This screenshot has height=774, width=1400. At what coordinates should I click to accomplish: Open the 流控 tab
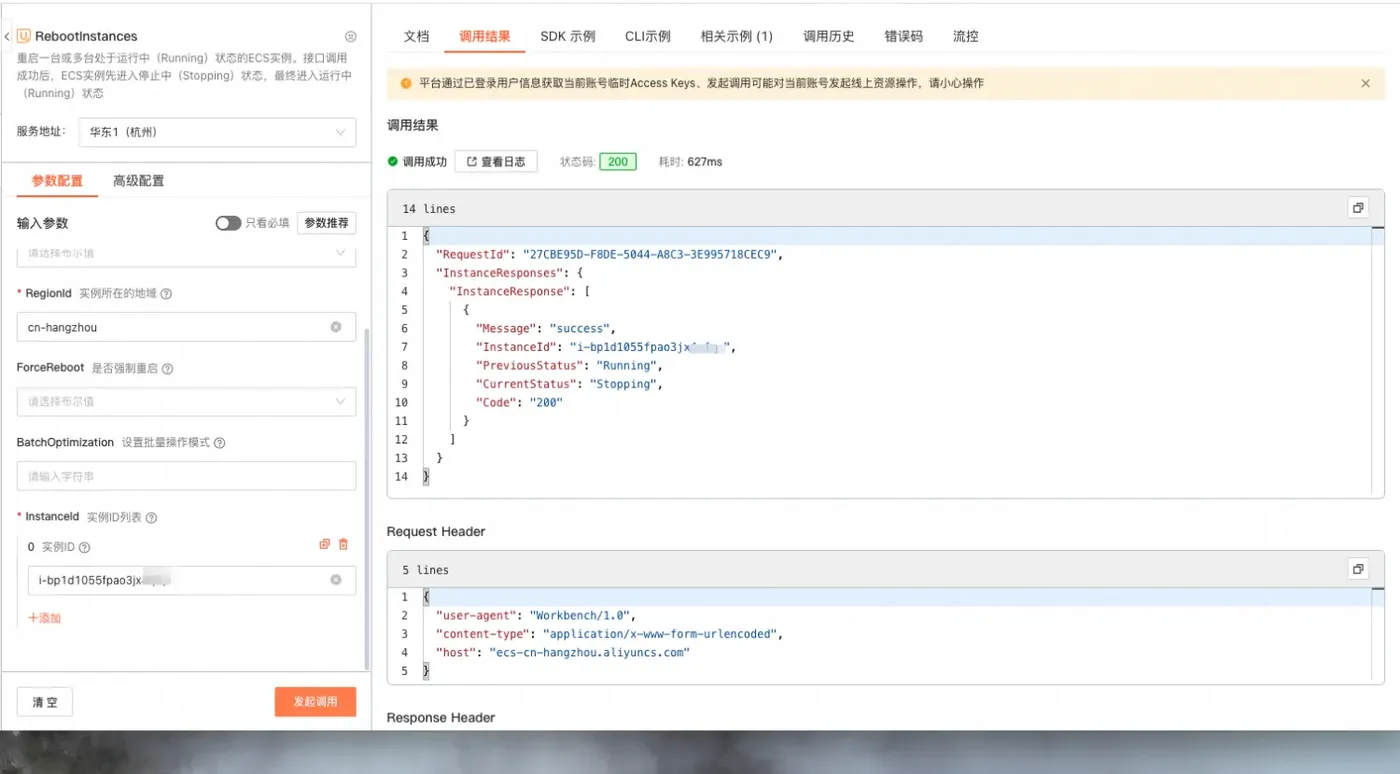[x=966, y=36]
